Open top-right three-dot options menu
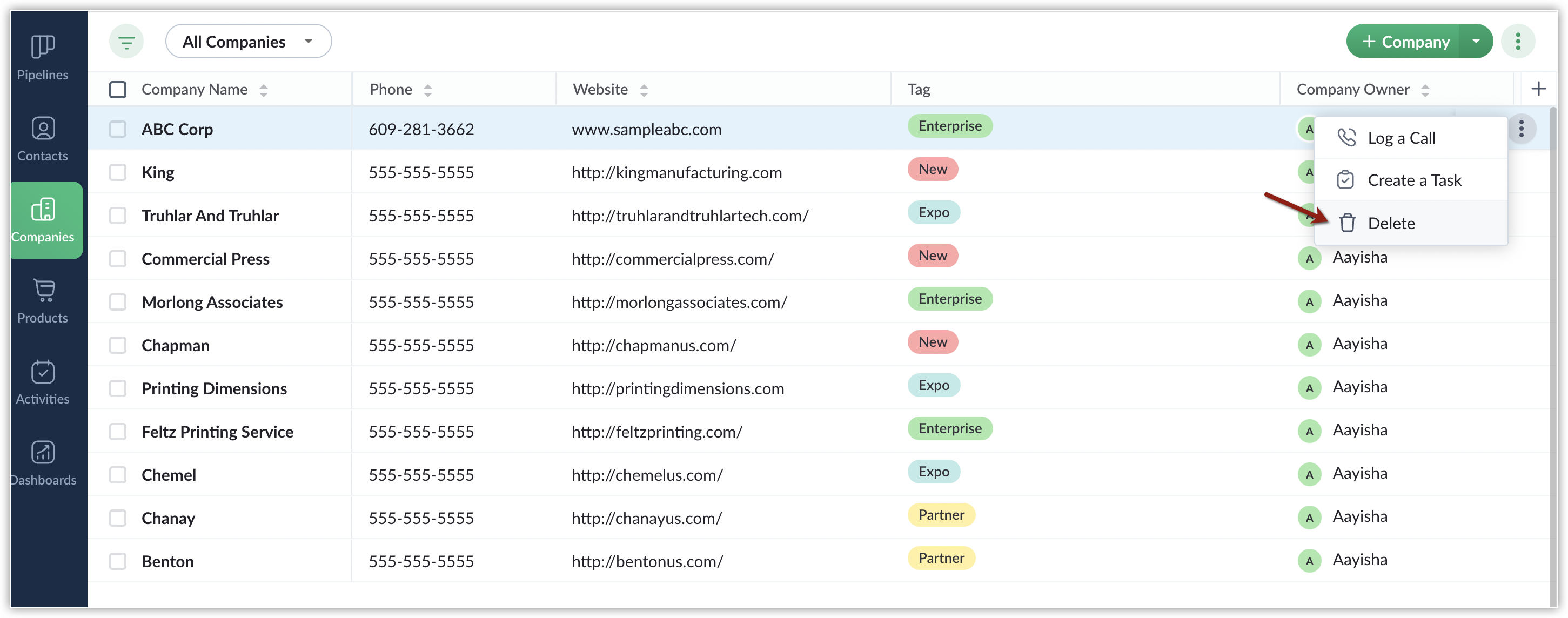Image resolution: width=1568 pixels, height=618 pixels. tap(1517, 42)
